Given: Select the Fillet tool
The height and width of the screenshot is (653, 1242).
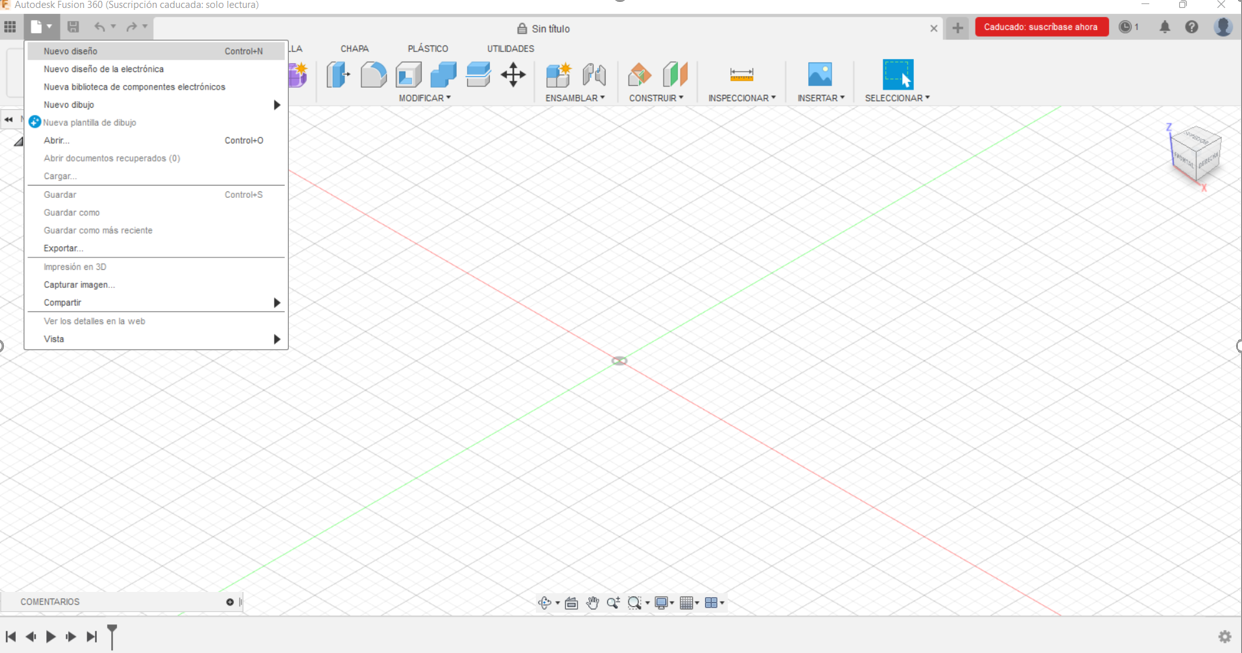Looking at the screenshot, I should pos(373,75).
